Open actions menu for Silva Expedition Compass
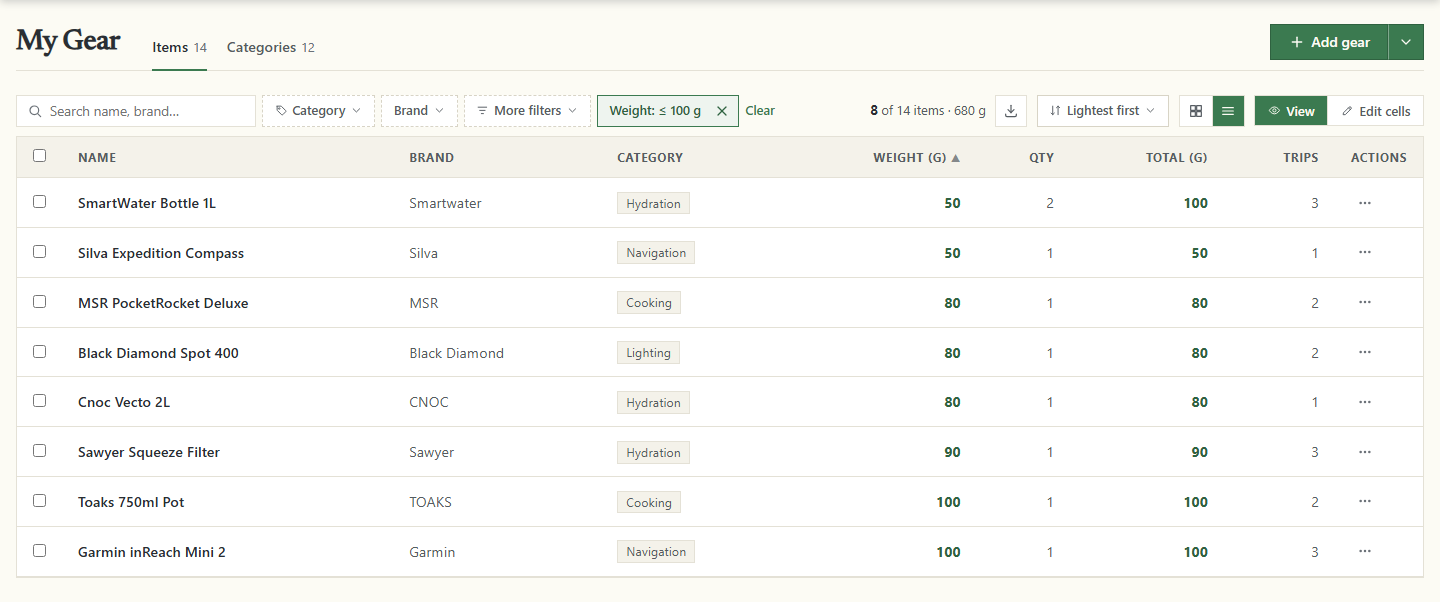Viewport: 1440px width, 602px height. click(1365, 253)
